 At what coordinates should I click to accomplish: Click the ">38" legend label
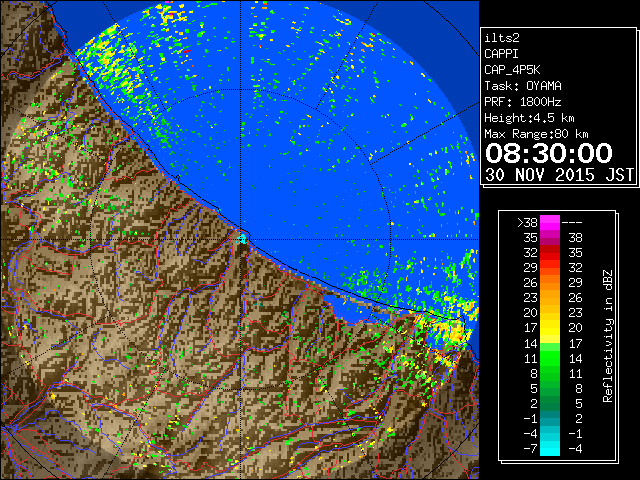527,222
